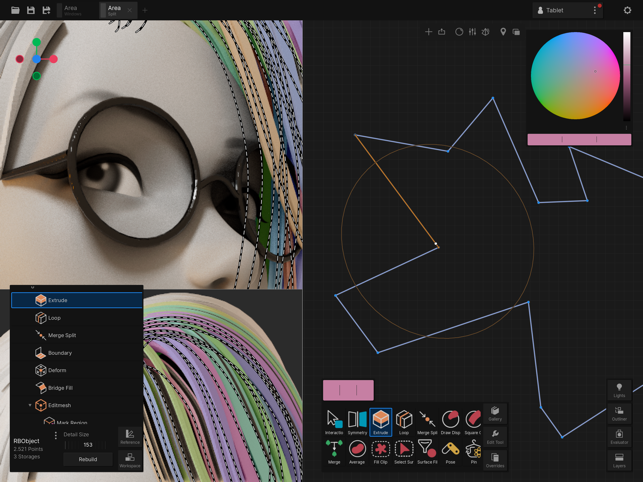This screenshot has height=482, width=643.
Task: Open the Reference panel button
Action: coord(130,436)
